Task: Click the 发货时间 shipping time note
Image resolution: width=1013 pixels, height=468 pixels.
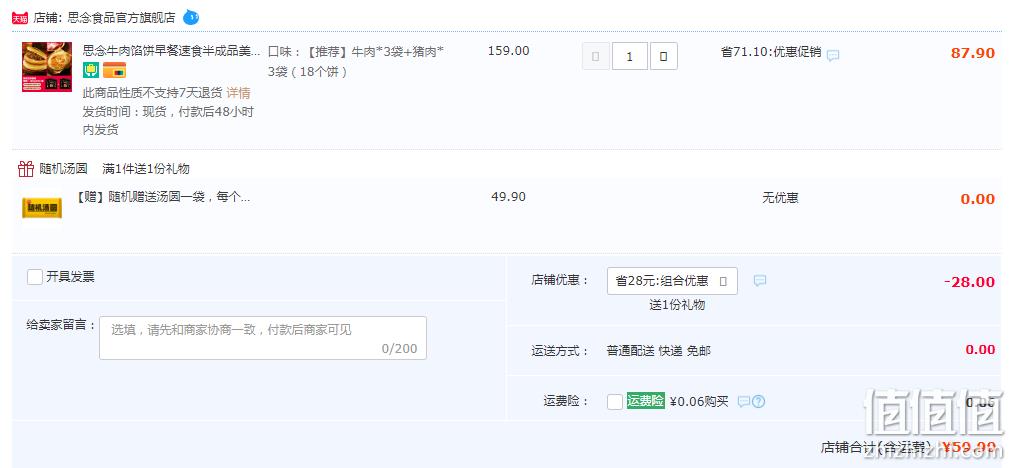Action: [x=168, y=121]
